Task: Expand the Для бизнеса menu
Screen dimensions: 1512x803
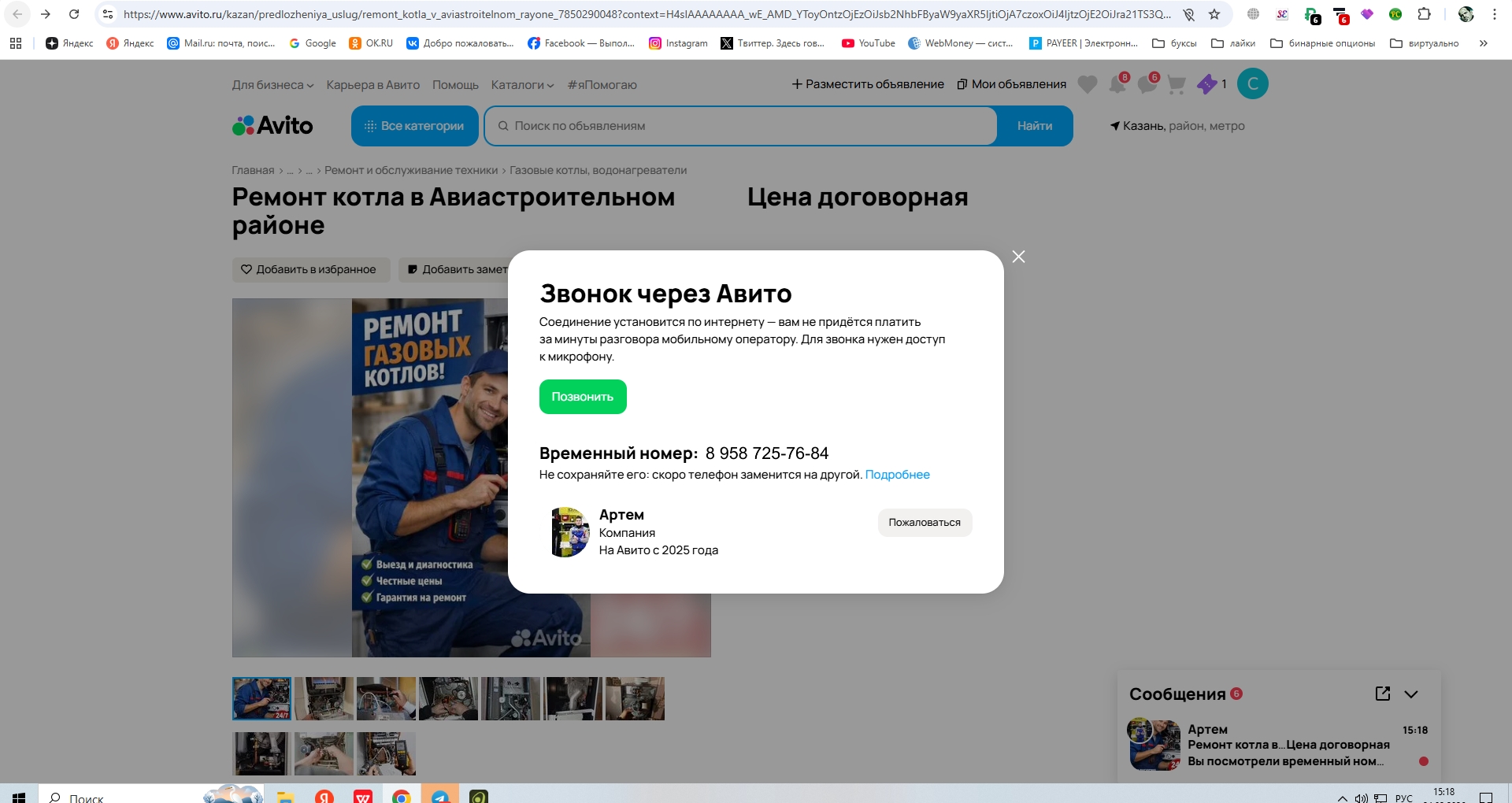Action: 272,85
